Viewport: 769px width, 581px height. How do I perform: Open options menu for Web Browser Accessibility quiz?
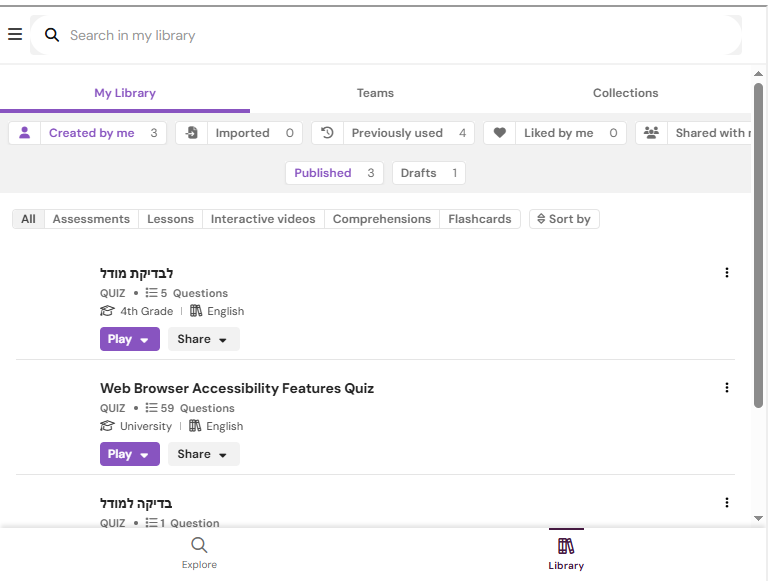[x=726, y=388]
